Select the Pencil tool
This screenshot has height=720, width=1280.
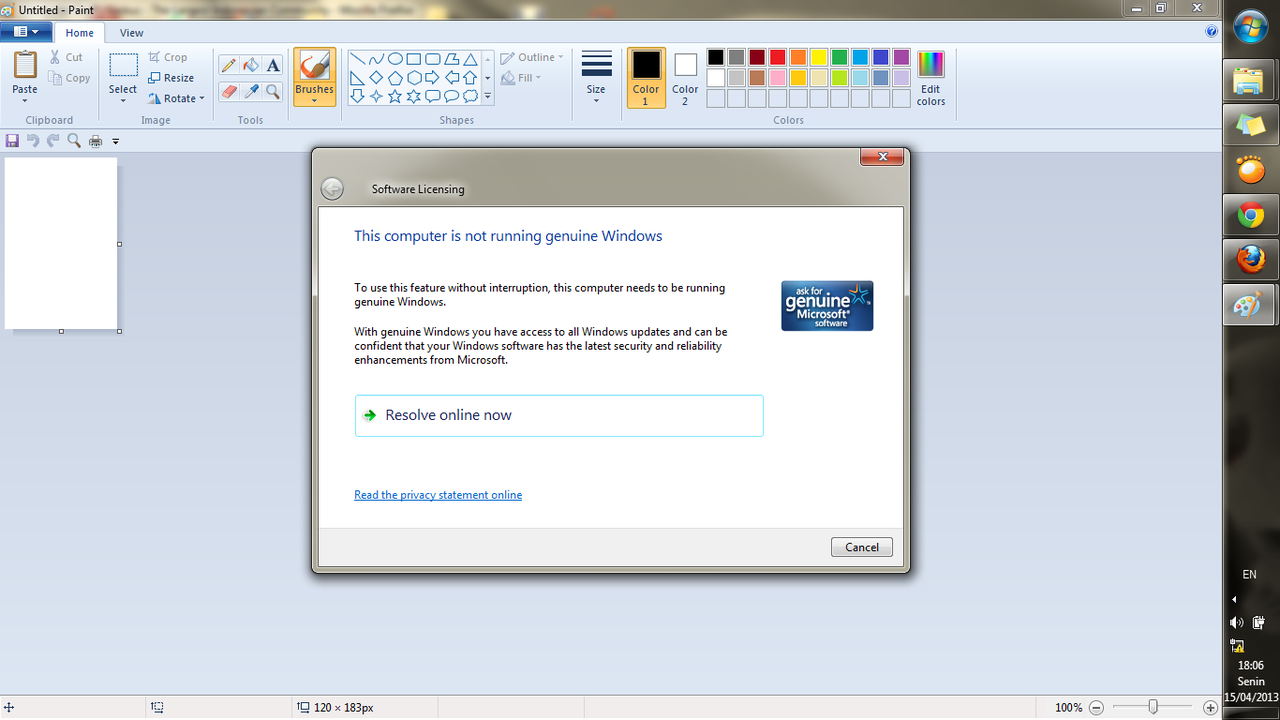229,66
